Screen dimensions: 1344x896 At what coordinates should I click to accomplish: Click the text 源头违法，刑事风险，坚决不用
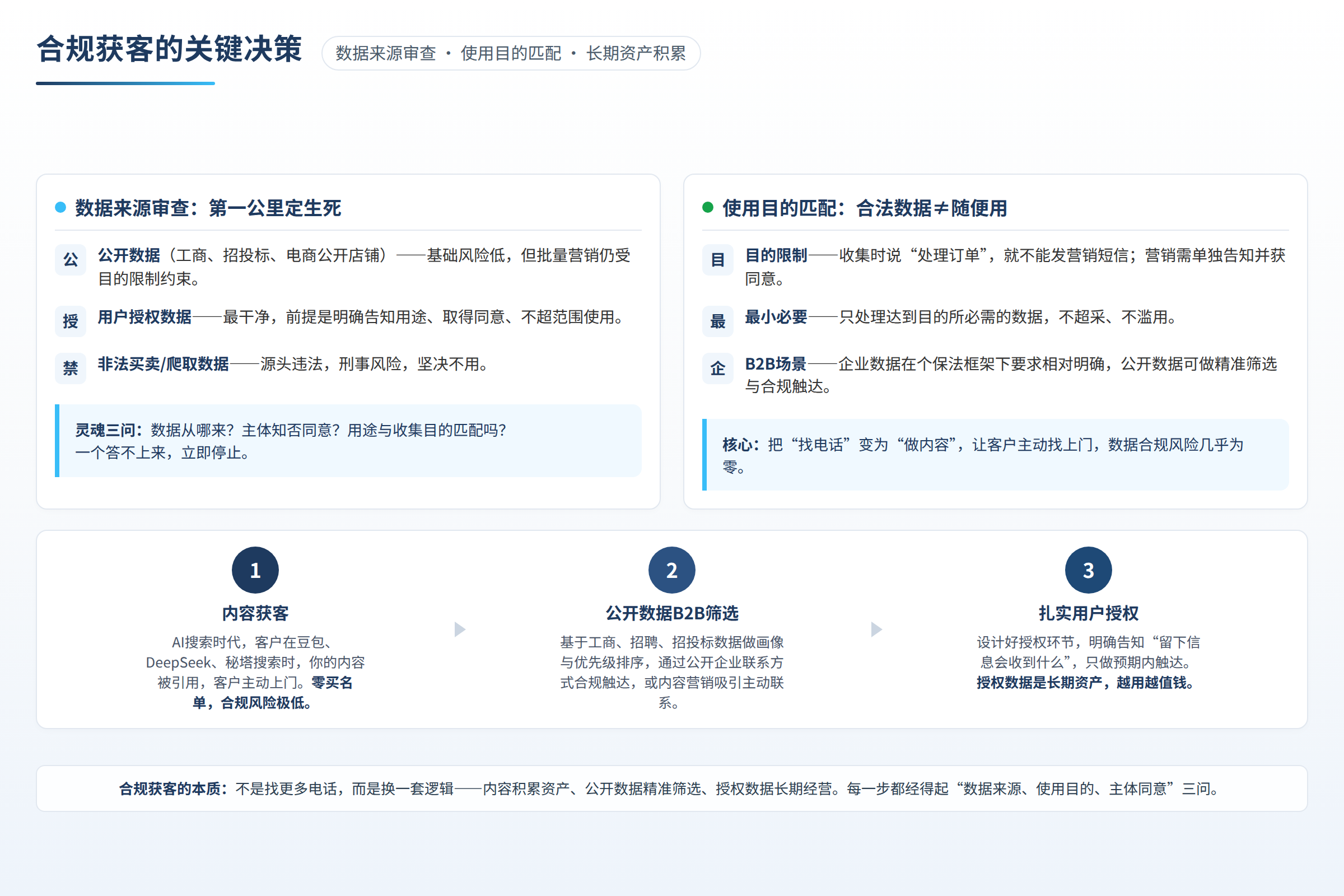pyautogui.click(x=374, y=364)
